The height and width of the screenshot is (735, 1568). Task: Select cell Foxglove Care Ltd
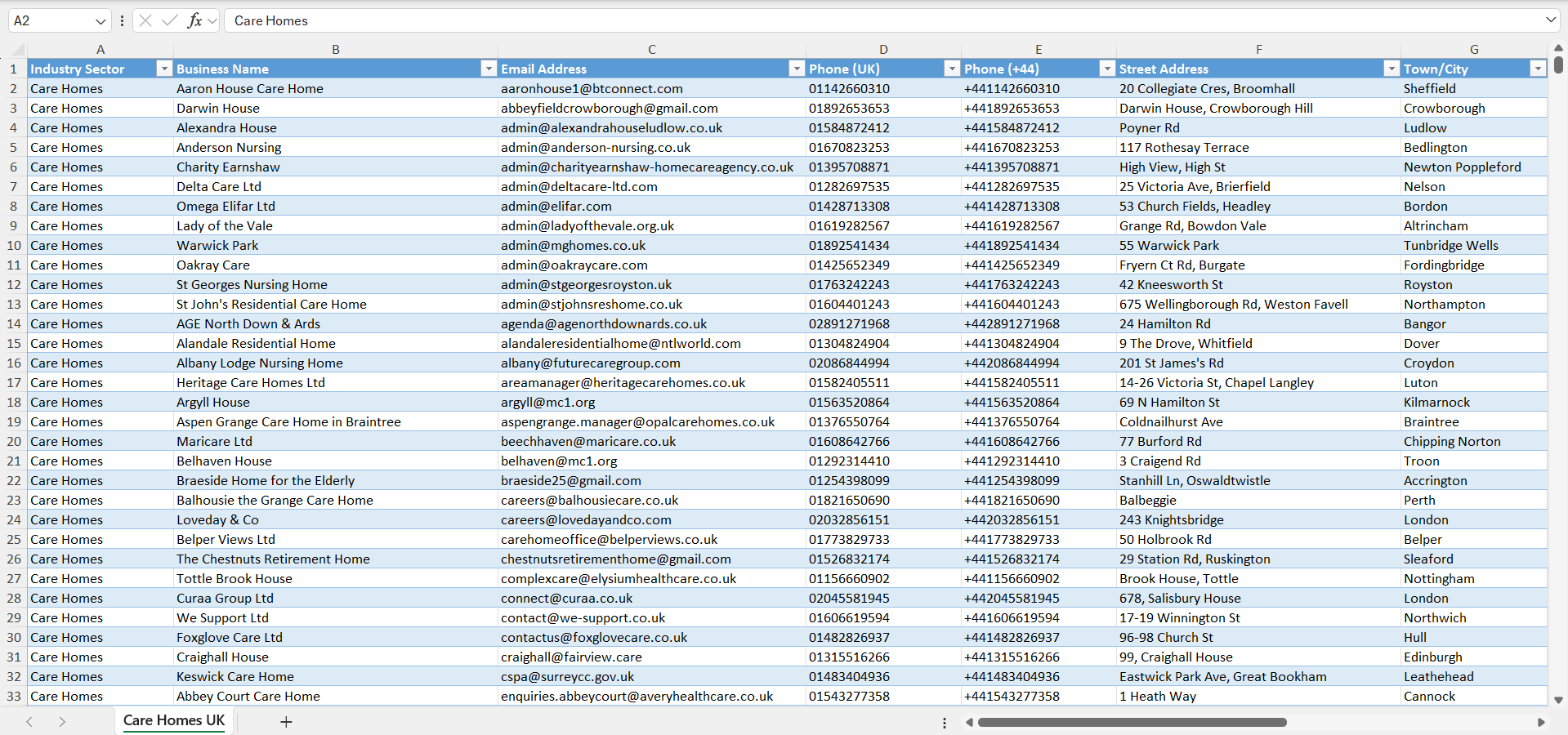[336, 638]
